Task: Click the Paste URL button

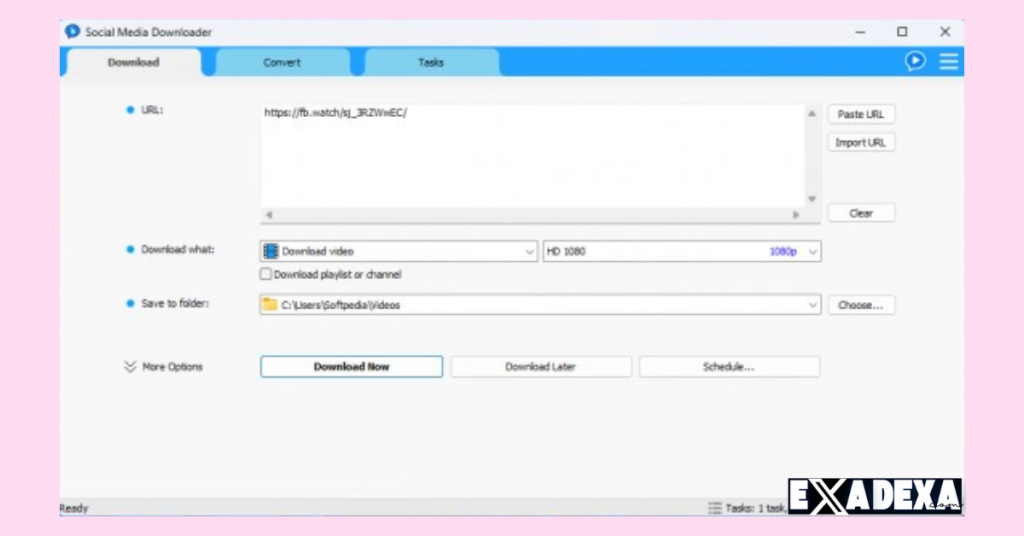Action: coord(861,114)
